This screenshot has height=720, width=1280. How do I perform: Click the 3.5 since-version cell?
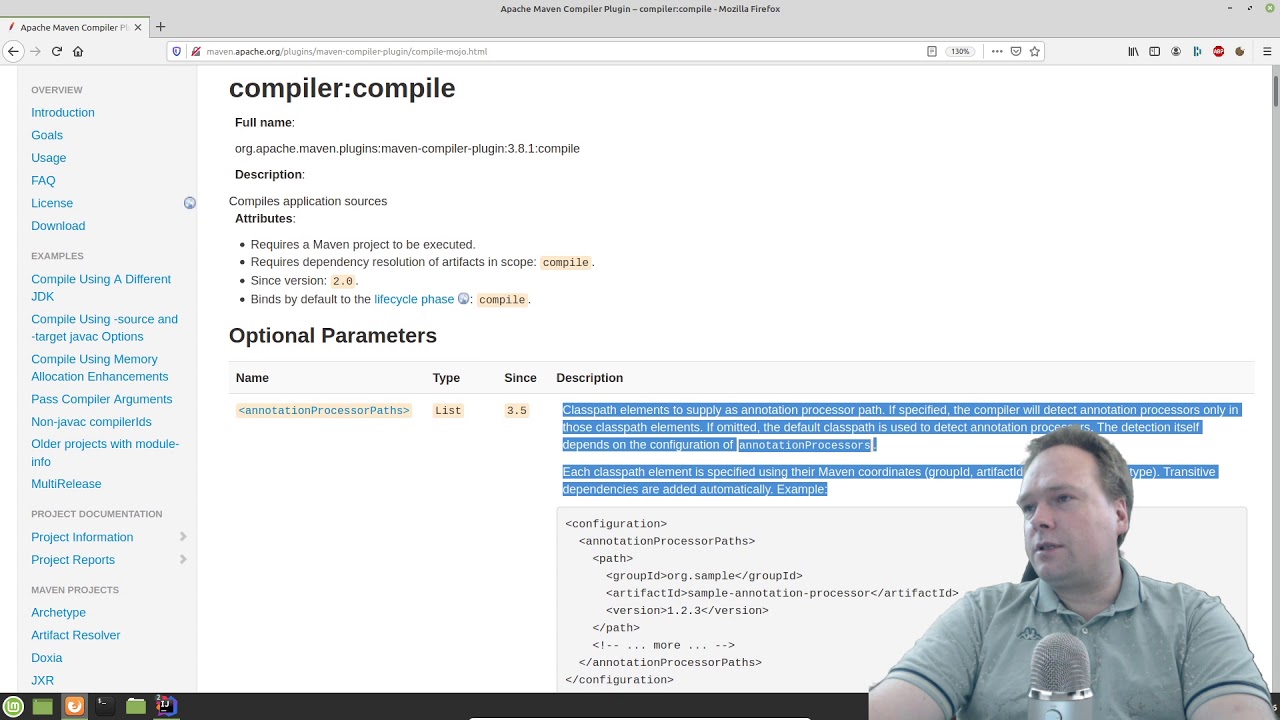[516, 411]
